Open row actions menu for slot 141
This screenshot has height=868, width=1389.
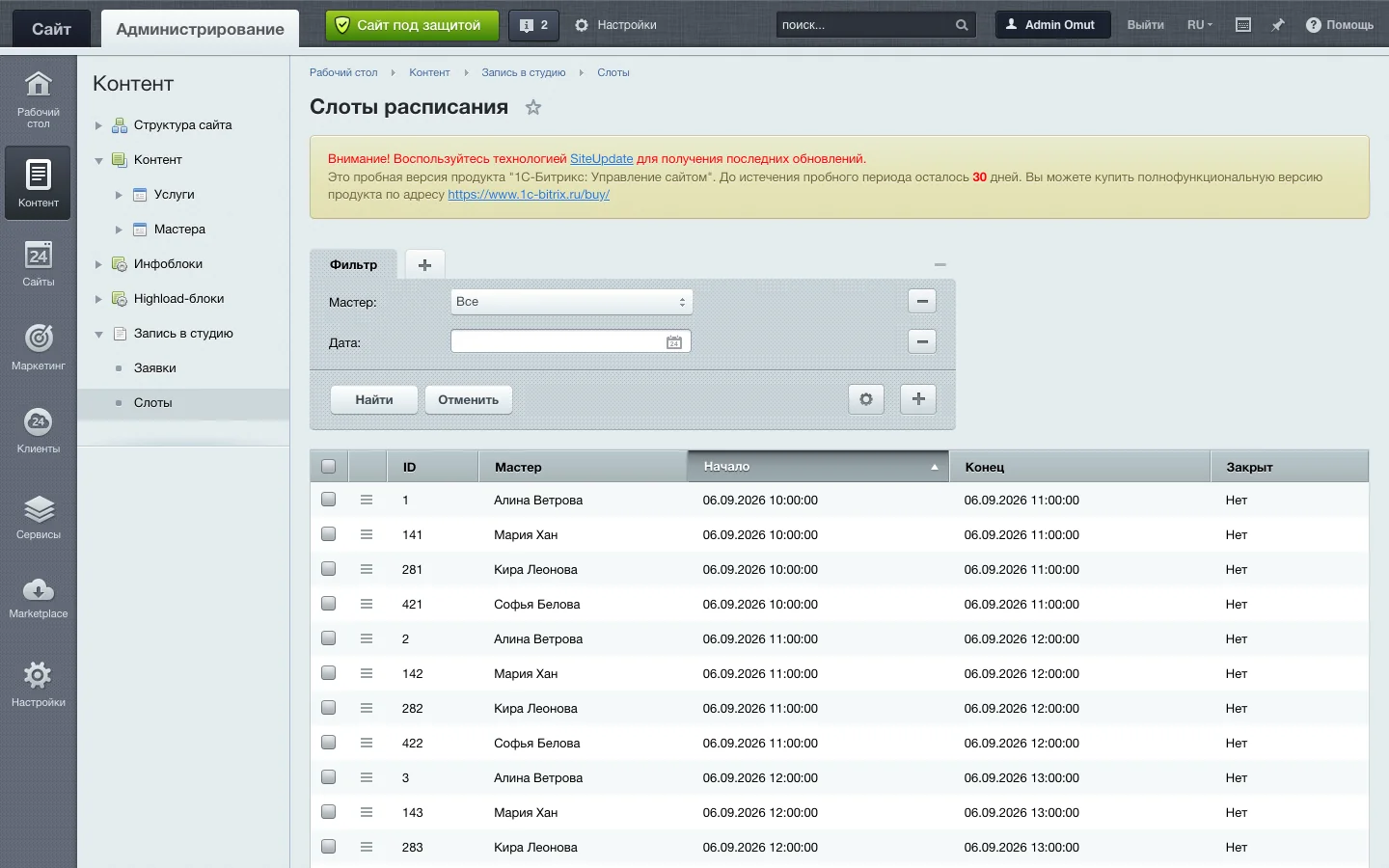(x=367, y=534)
